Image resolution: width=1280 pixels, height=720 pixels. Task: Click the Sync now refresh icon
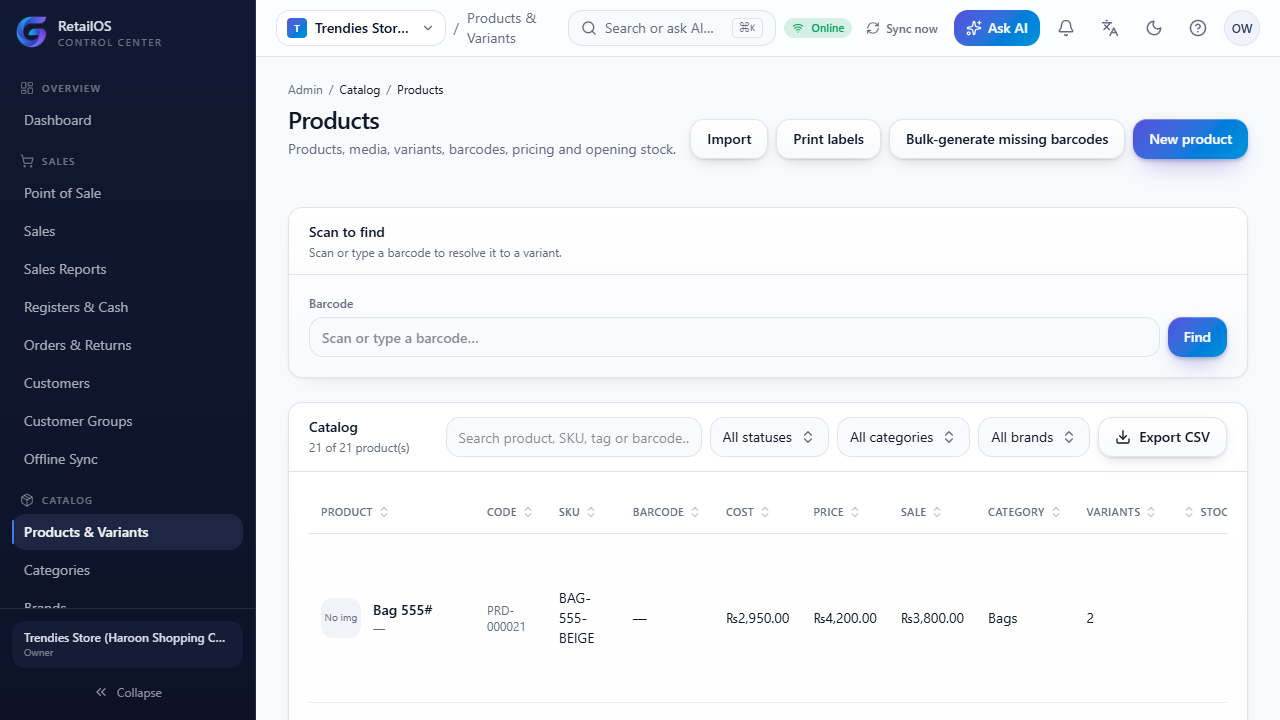pyautogui.click(x=873, y=28)
